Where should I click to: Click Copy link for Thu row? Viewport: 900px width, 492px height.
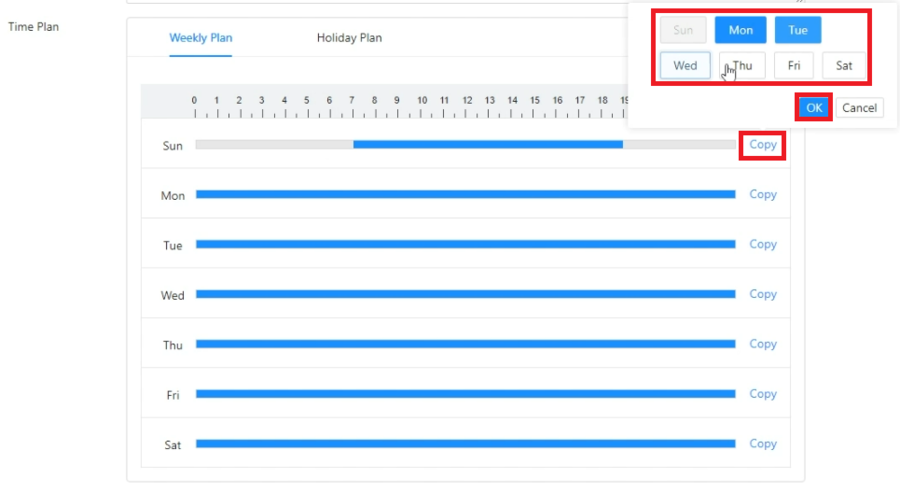[x=763, y=344]
